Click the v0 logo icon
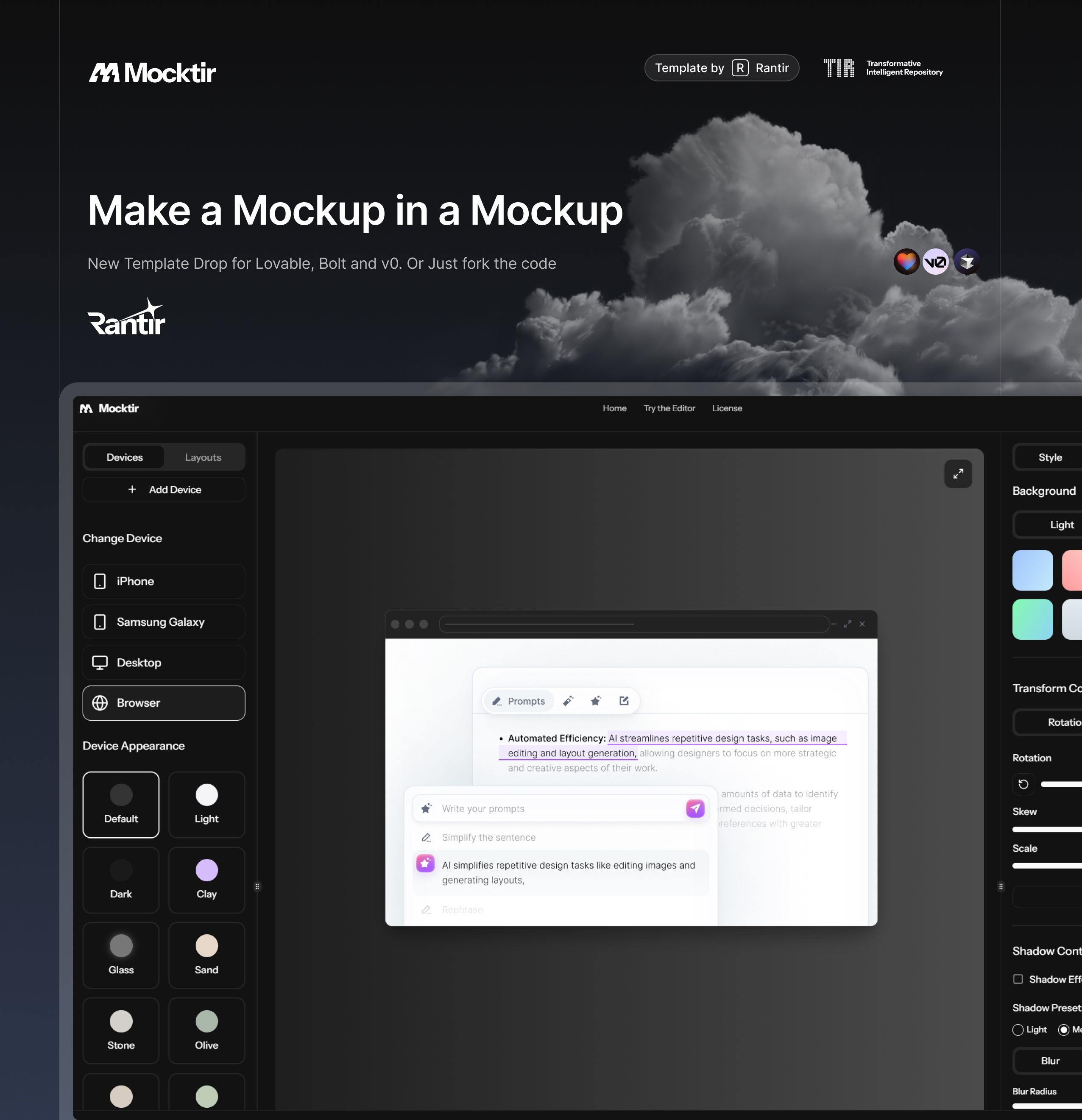This screenshot has height=1120, width=1082. coord(936,262)
